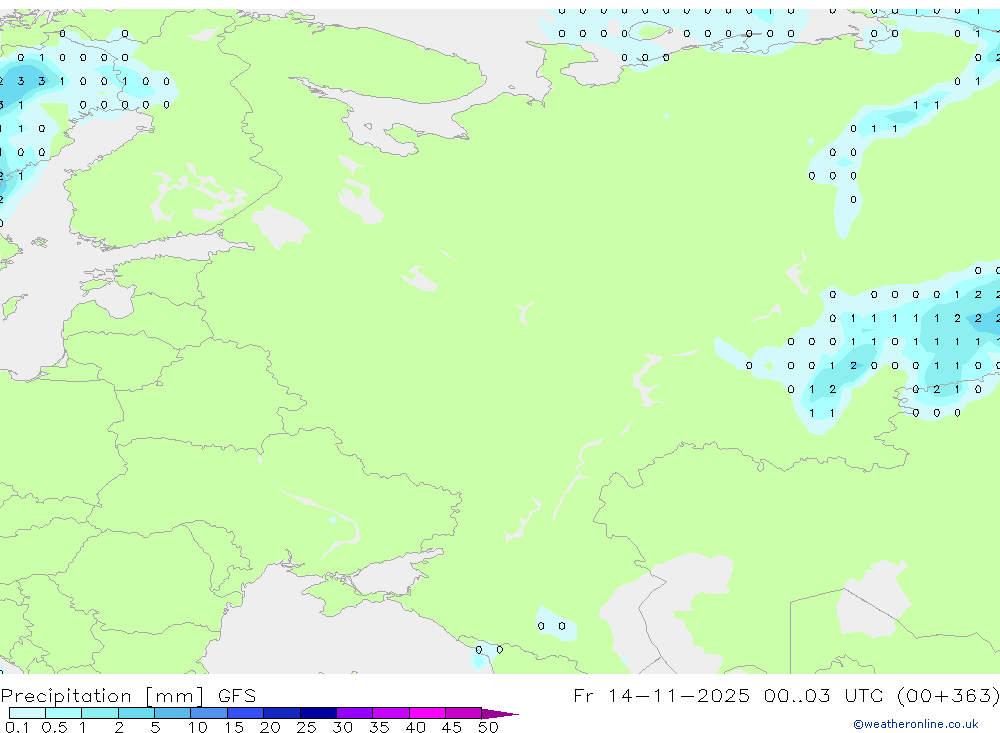Click the 0.1–0.5 mm palest legend swatch
The height and width of the screenshot is (733, 1000).
point(27,713)
